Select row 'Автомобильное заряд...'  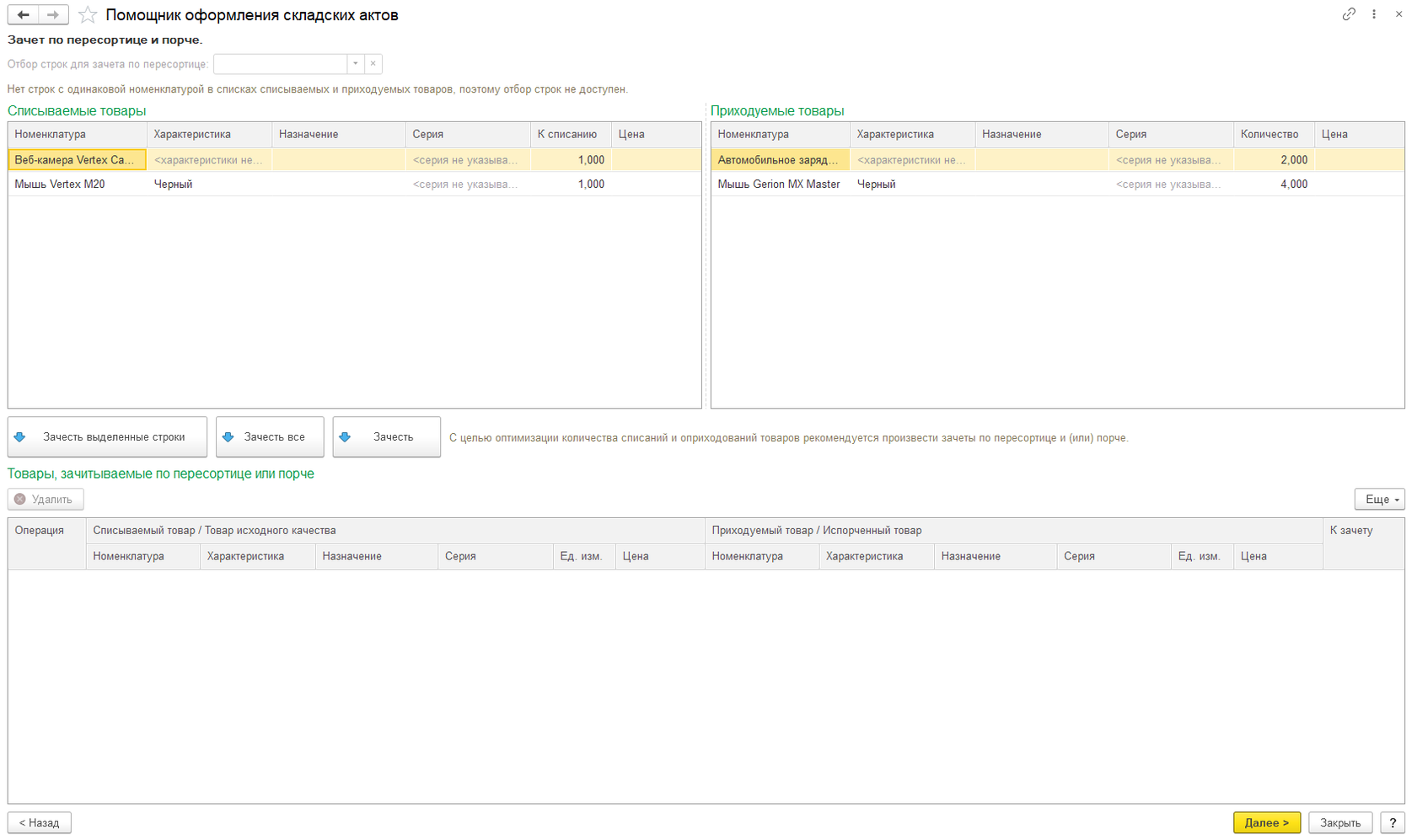1057,160
